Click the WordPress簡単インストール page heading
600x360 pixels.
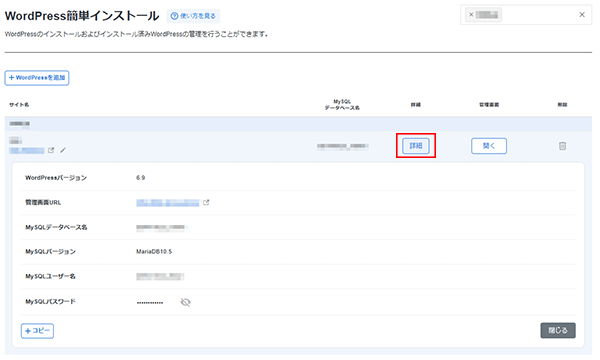coord(82,16)
